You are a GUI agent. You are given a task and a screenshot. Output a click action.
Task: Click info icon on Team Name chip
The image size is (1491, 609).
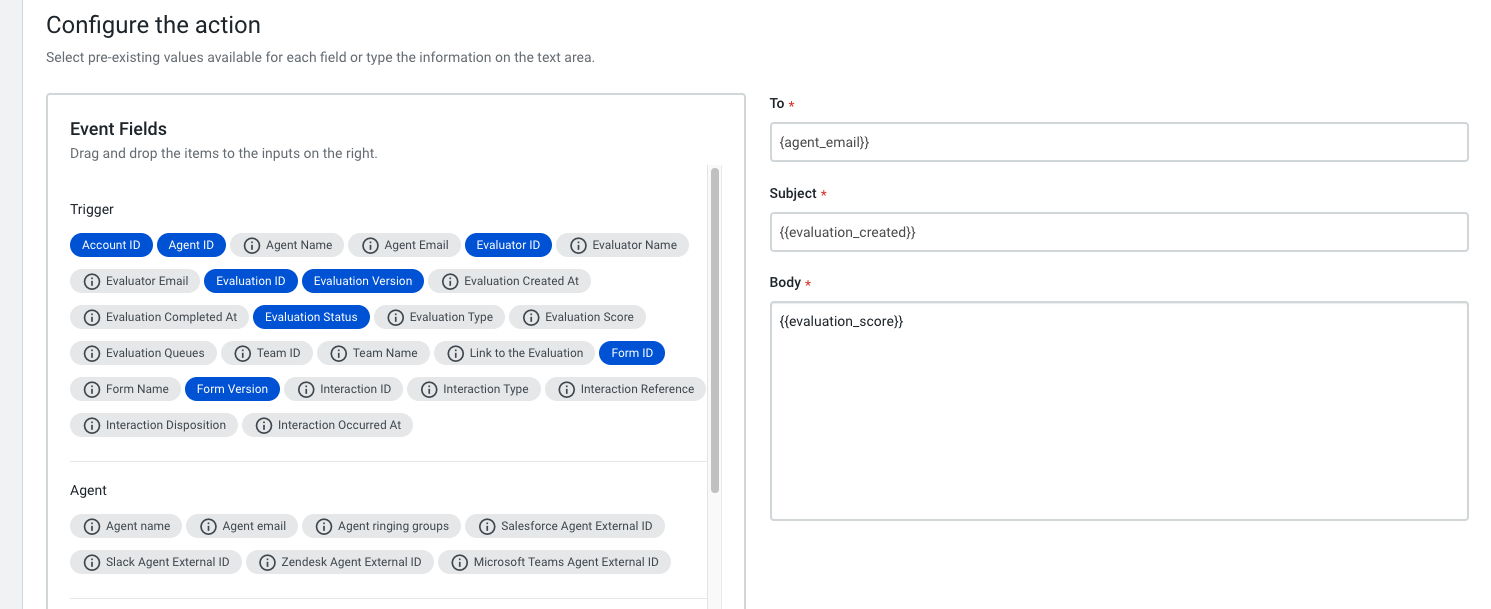pos(339,353)
